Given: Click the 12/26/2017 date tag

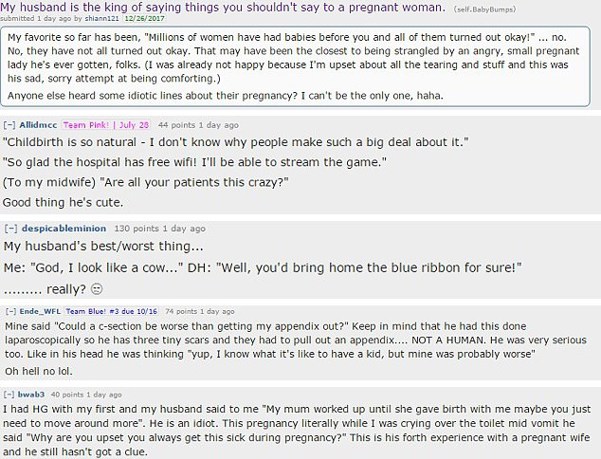Looking at the screenshot, I should [x=144, y=18].
